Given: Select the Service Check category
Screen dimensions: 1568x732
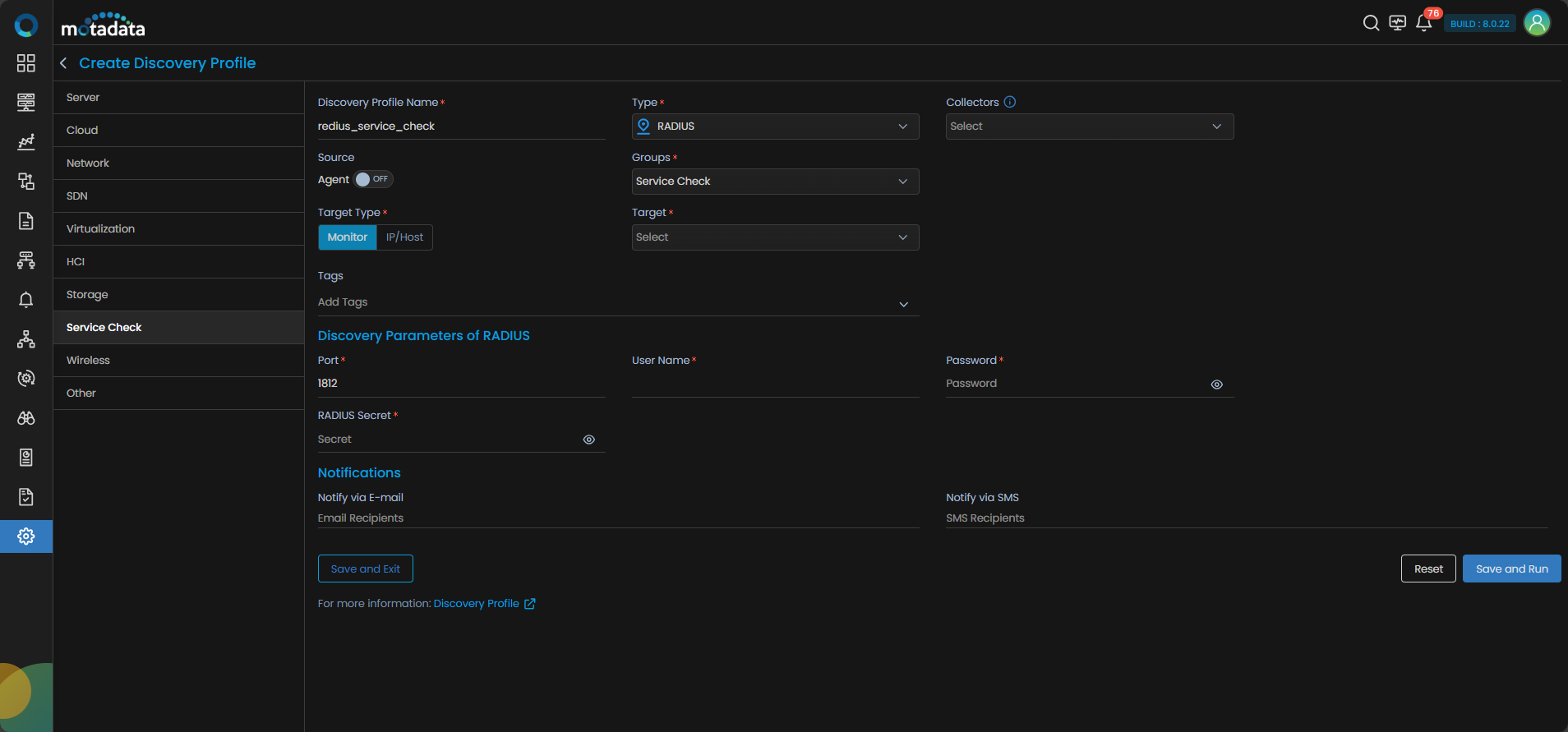Looking at the screenshot, I should pos(178,328).
